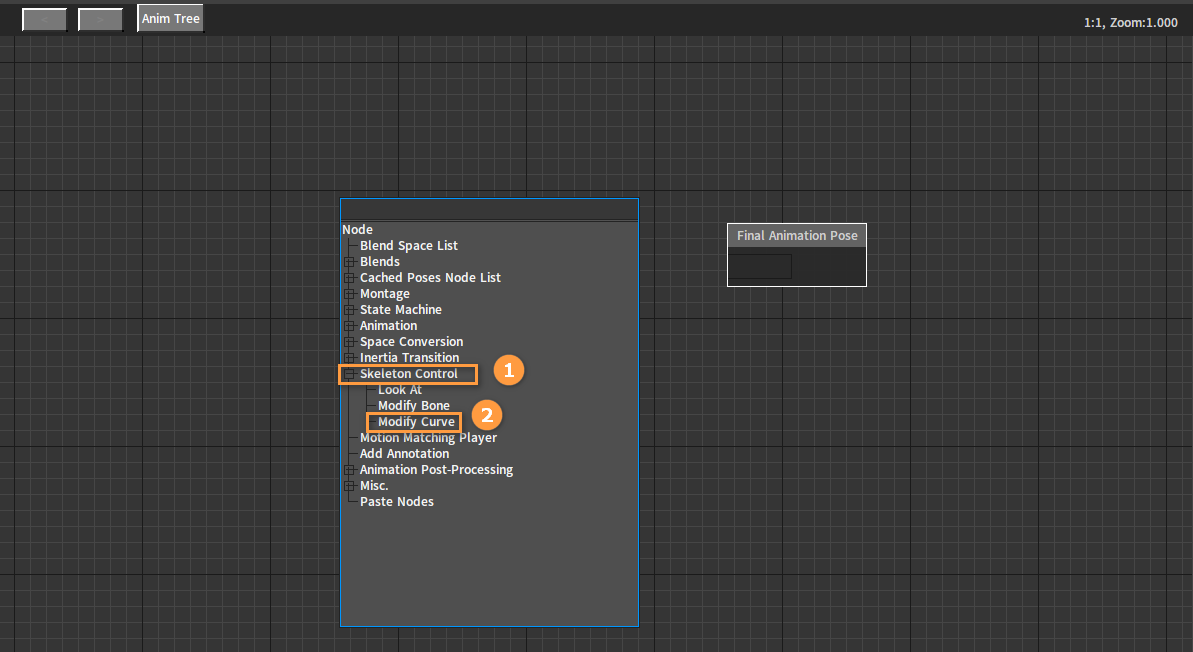Select the Modify Bone node
This screenshot has height=652, width=1193.
click(414, 406)
